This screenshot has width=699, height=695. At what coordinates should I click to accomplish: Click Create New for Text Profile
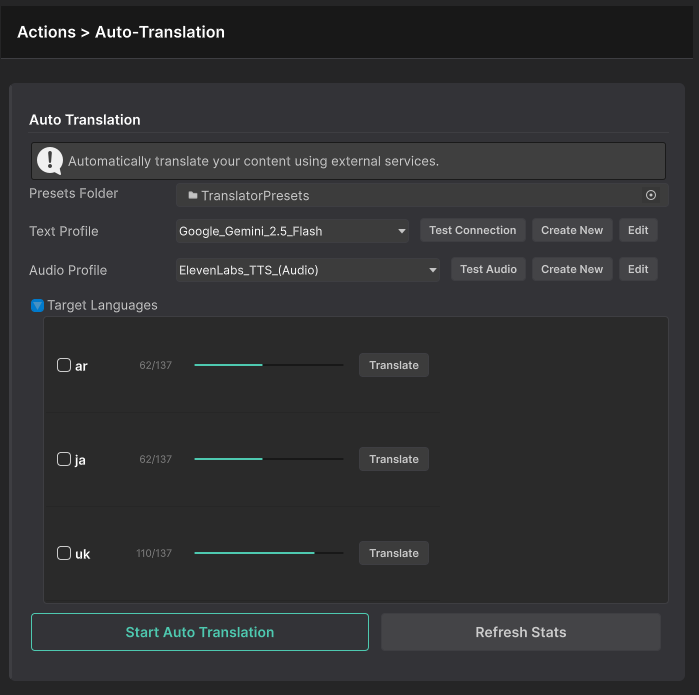572,230
